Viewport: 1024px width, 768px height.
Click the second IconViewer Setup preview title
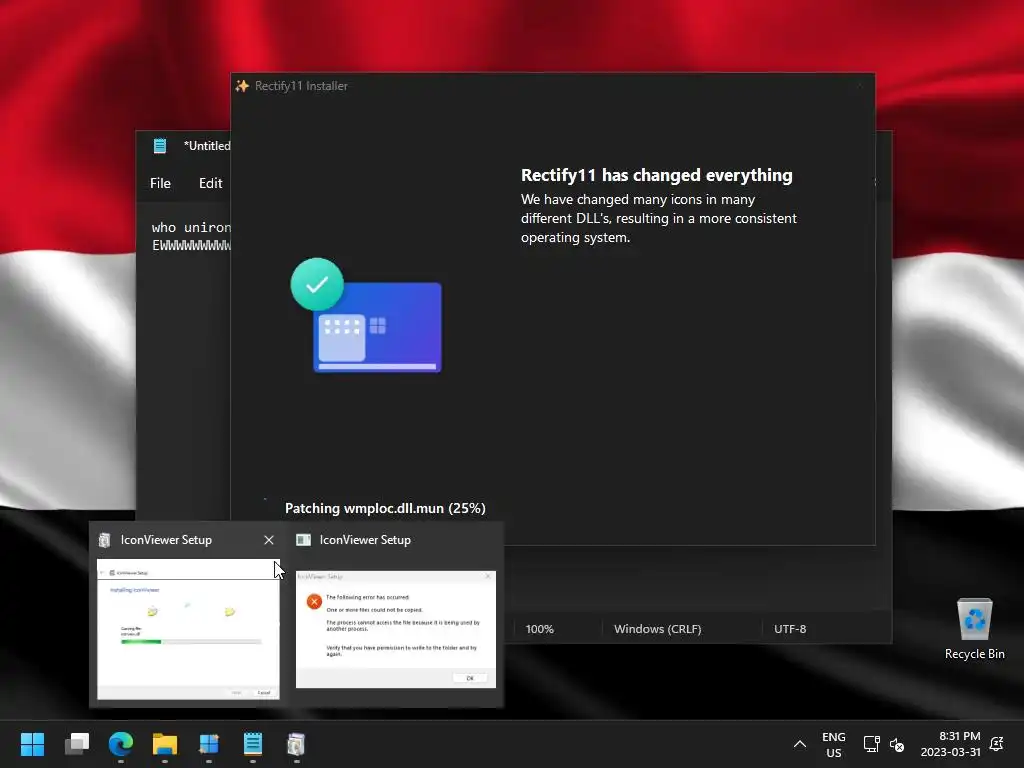click(x=365, y=540)
